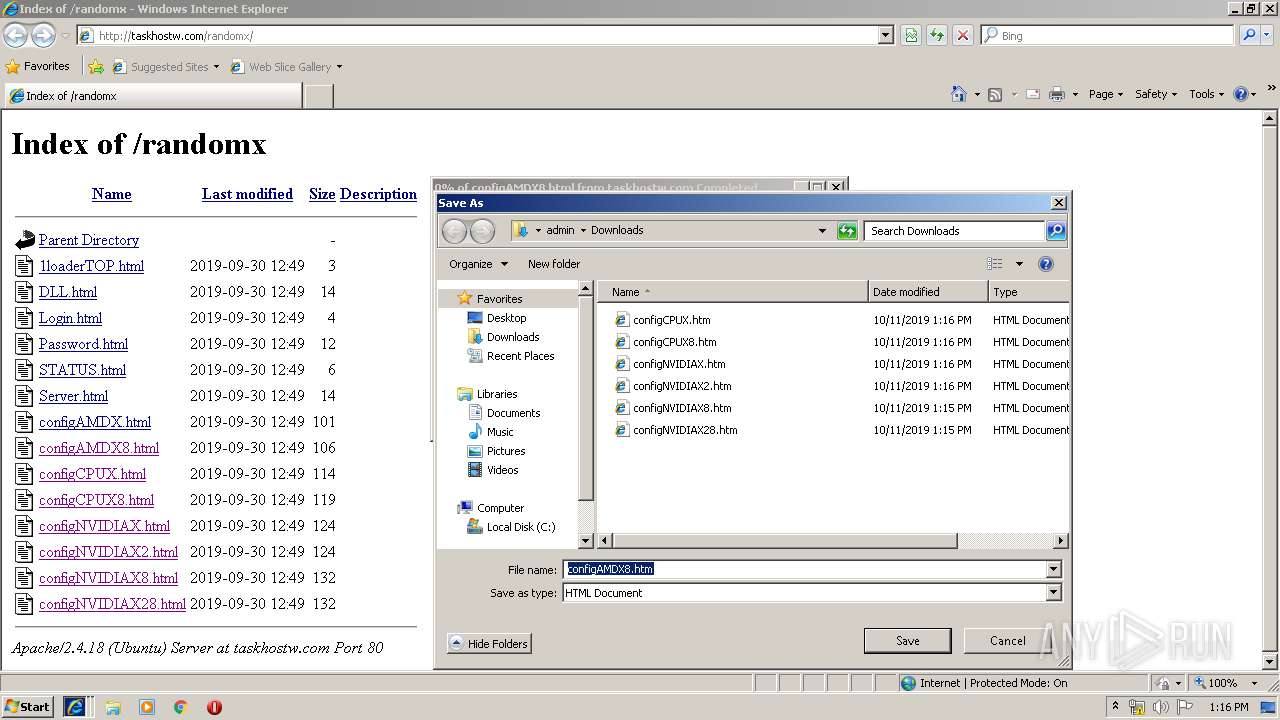Open the media player taskbar icon
1280x720 pixels.
point(147,707)
